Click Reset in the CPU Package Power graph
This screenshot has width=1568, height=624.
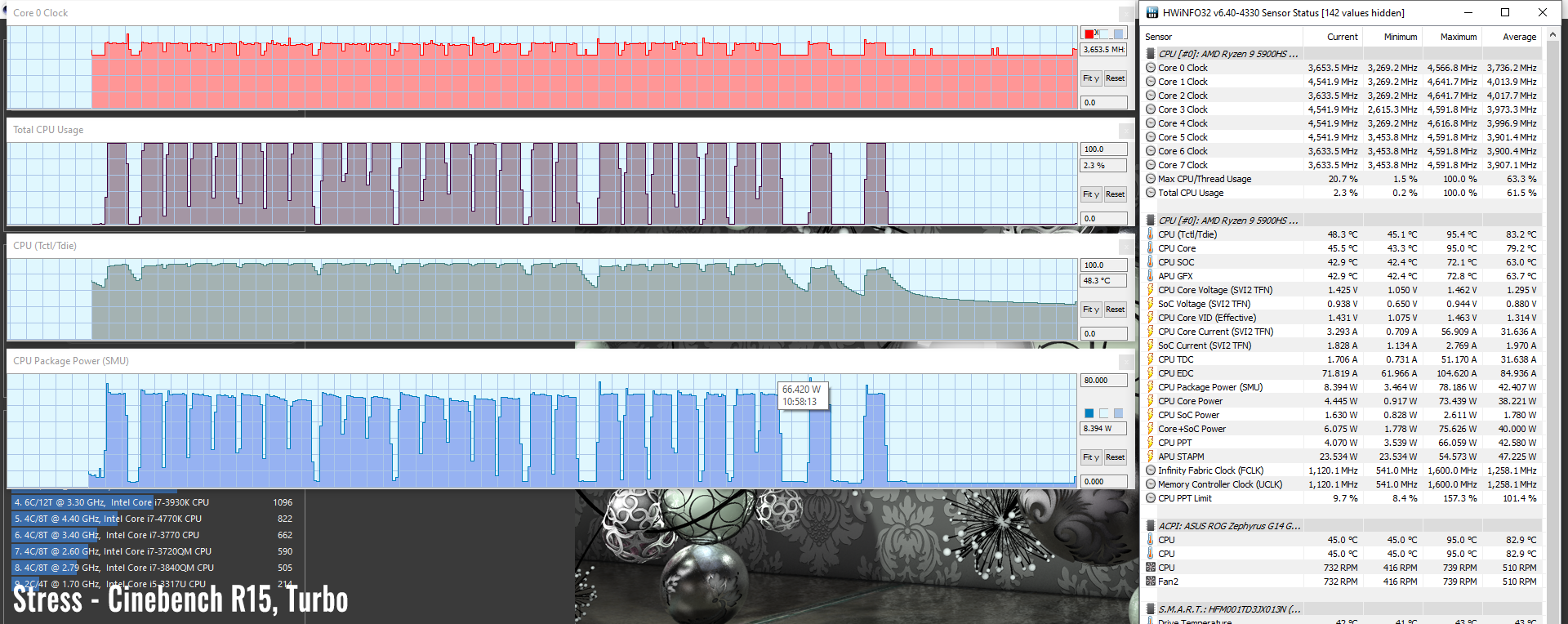pyautogui.click(x=1115, y=457)
